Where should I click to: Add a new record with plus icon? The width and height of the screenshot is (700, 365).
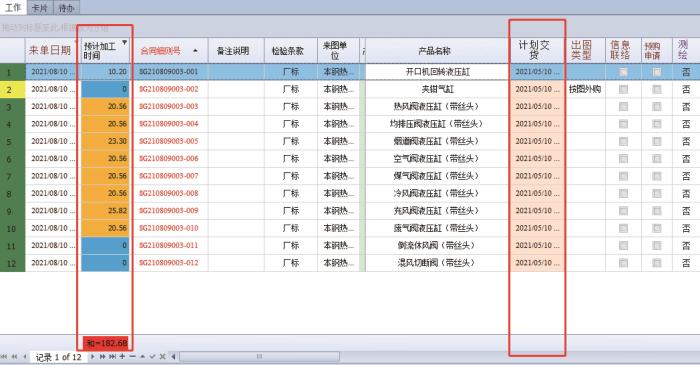(x=122, y=357)
